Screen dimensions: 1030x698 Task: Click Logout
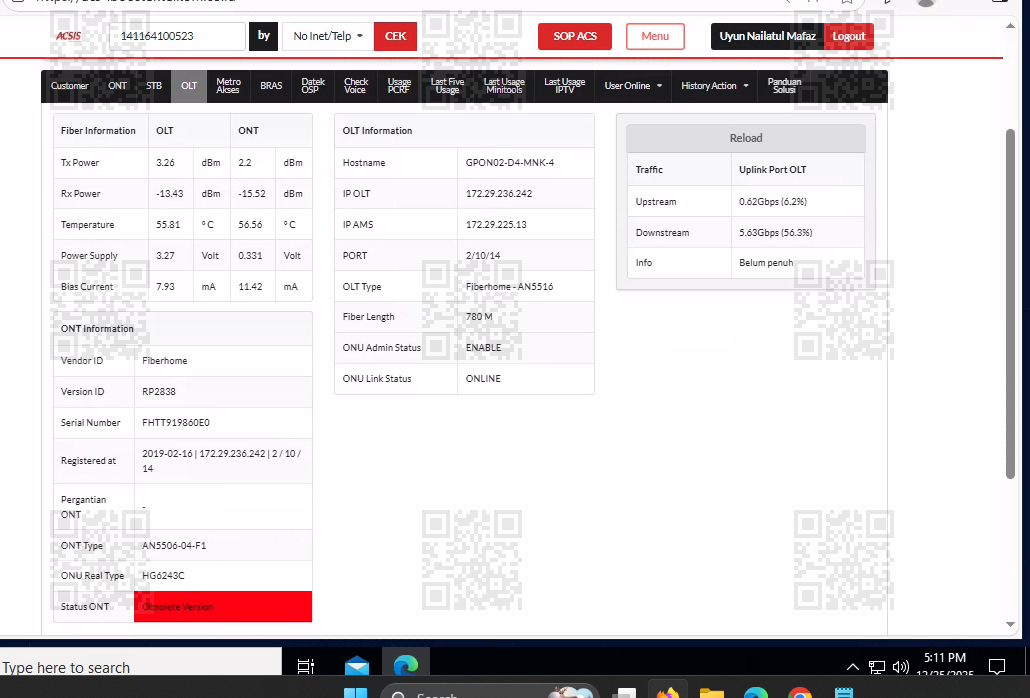tap(849, 36)
